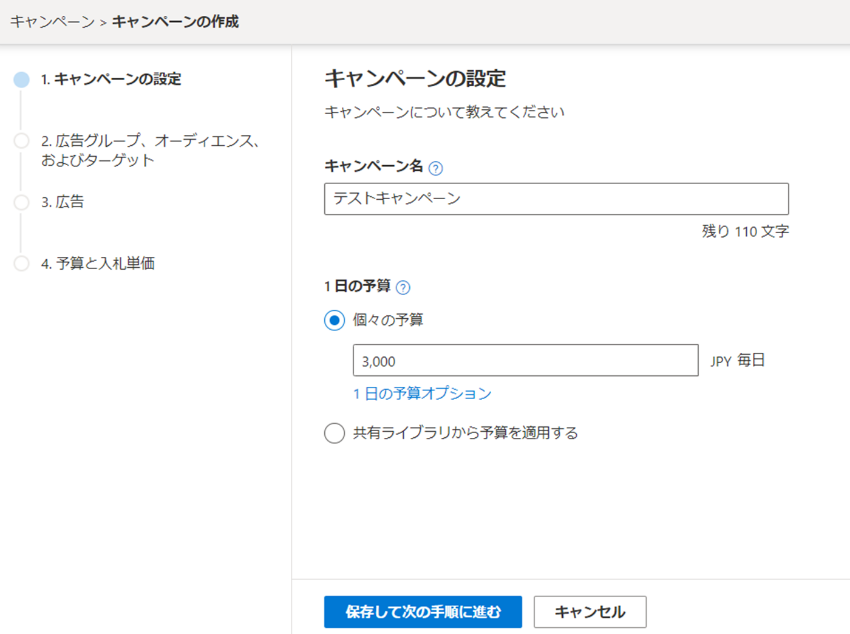Click the step 4 progress circle
The height and width of the screenshot is (634, 850).
(22, 264)
